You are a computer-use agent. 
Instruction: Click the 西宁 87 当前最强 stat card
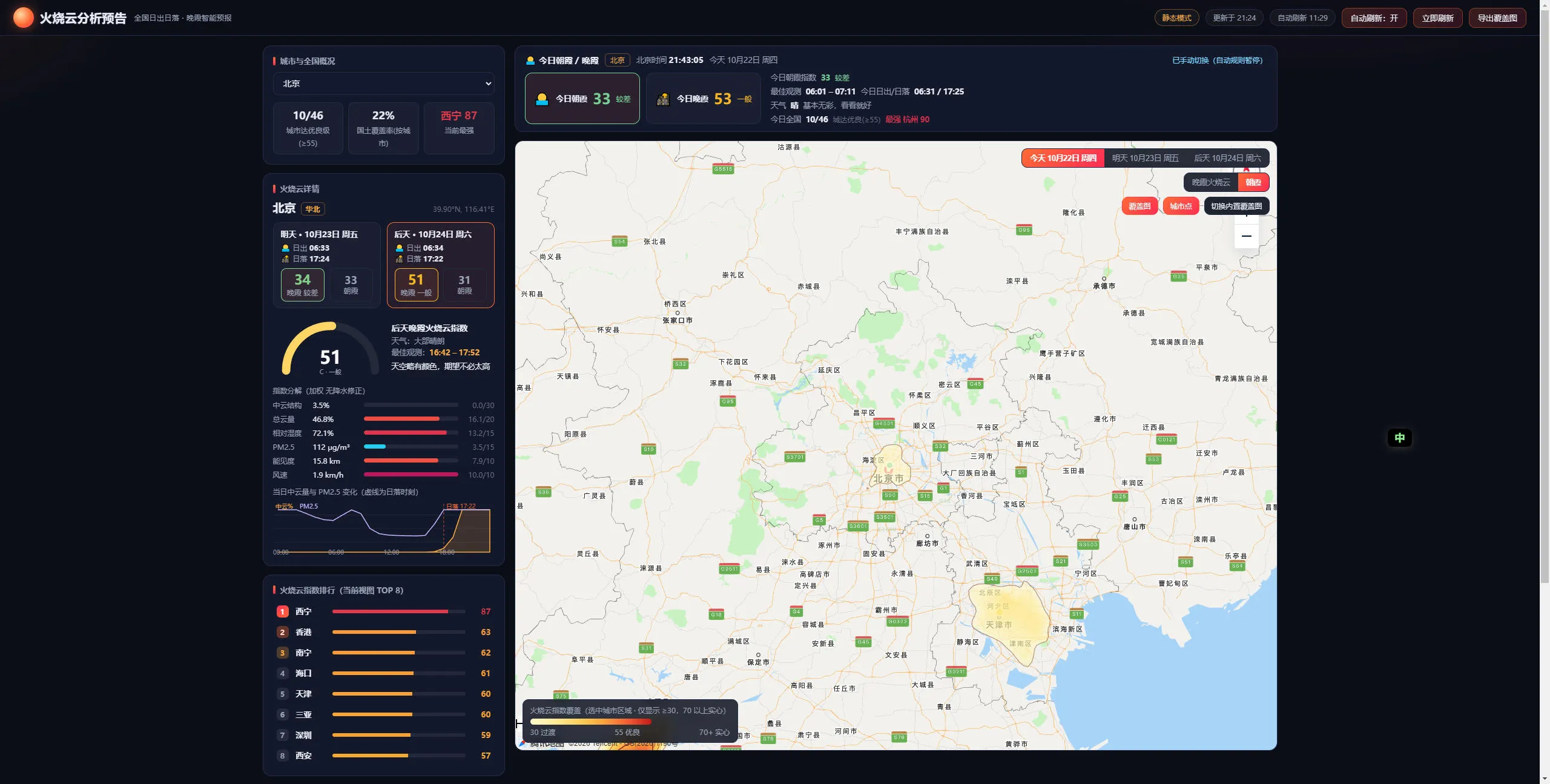point(459,128)
